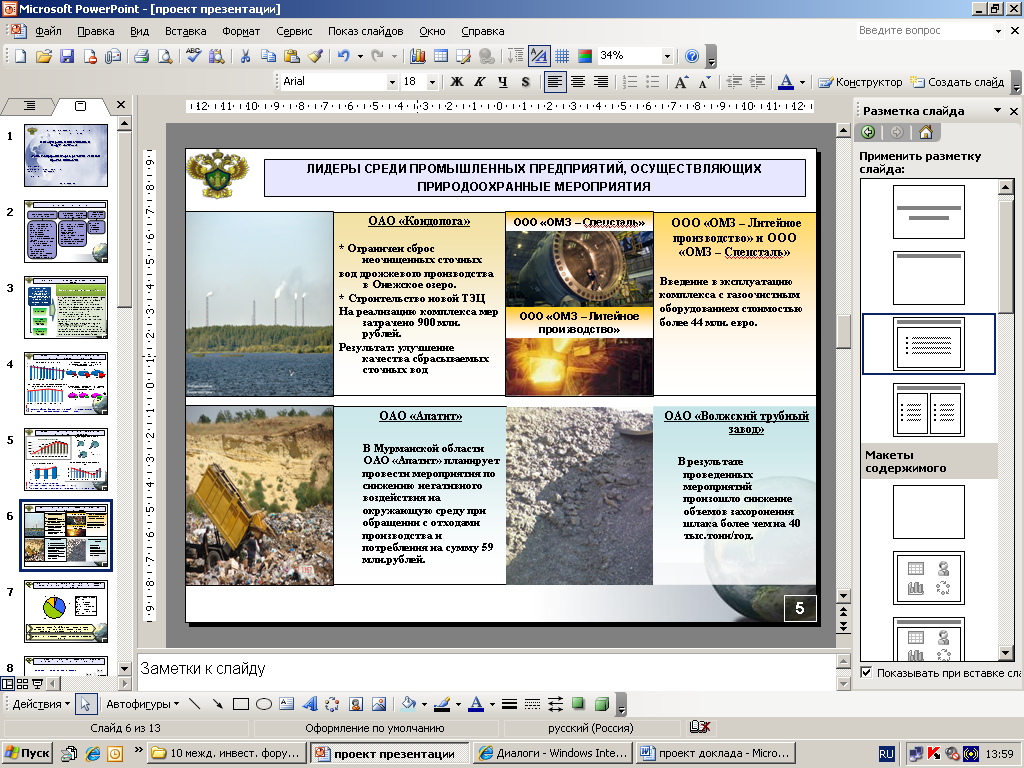Viewport: 1024px width, 768px height.
Task: Toggle the show grid button
Action: (x=562, y=56)
